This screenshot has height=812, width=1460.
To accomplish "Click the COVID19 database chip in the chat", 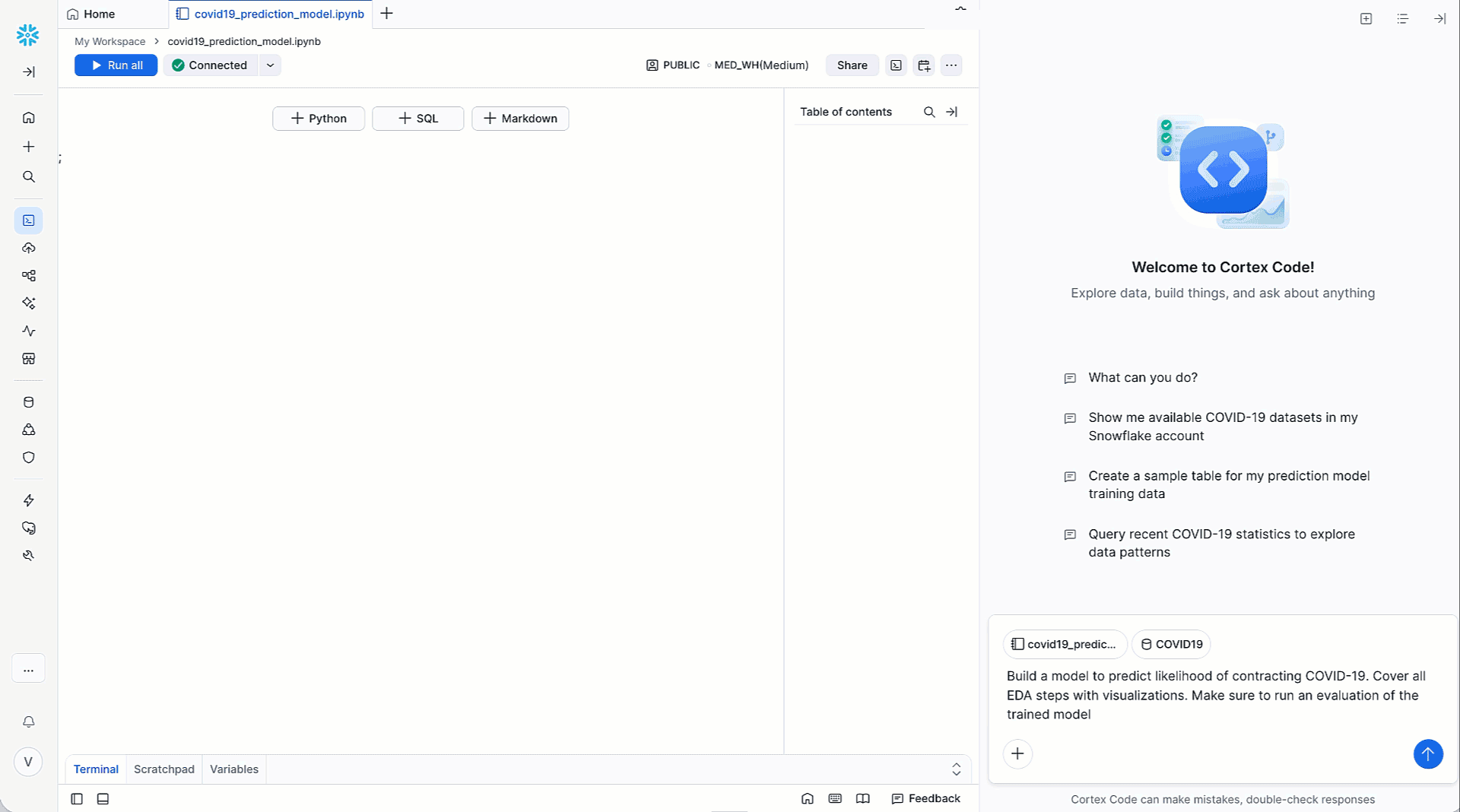I will coord(1171,644).
